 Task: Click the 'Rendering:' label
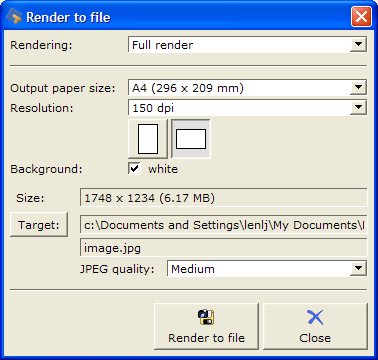click(x=41, y=45)
